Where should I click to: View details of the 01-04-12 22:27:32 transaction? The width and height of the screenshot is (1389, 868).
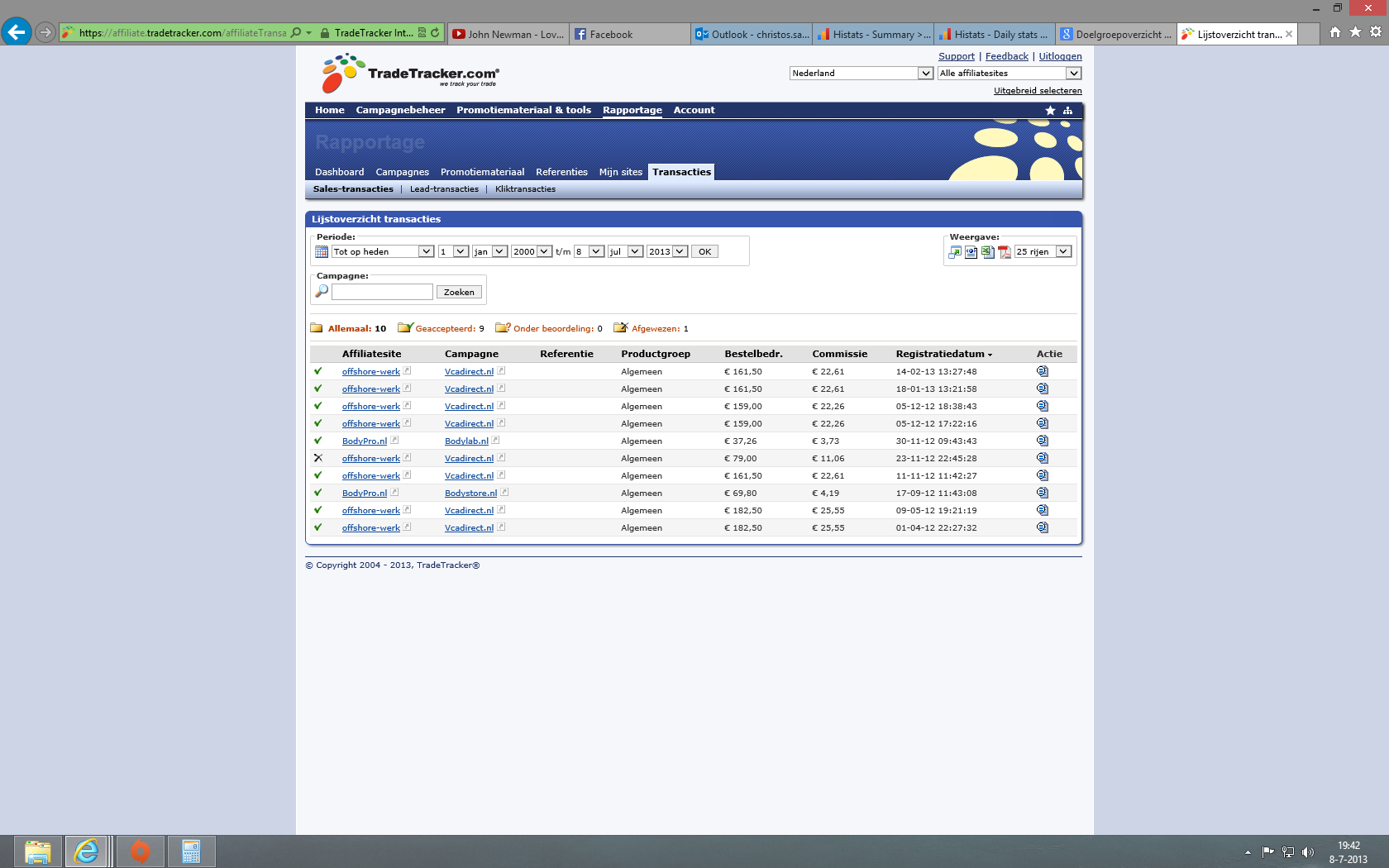click(1043, 527)
